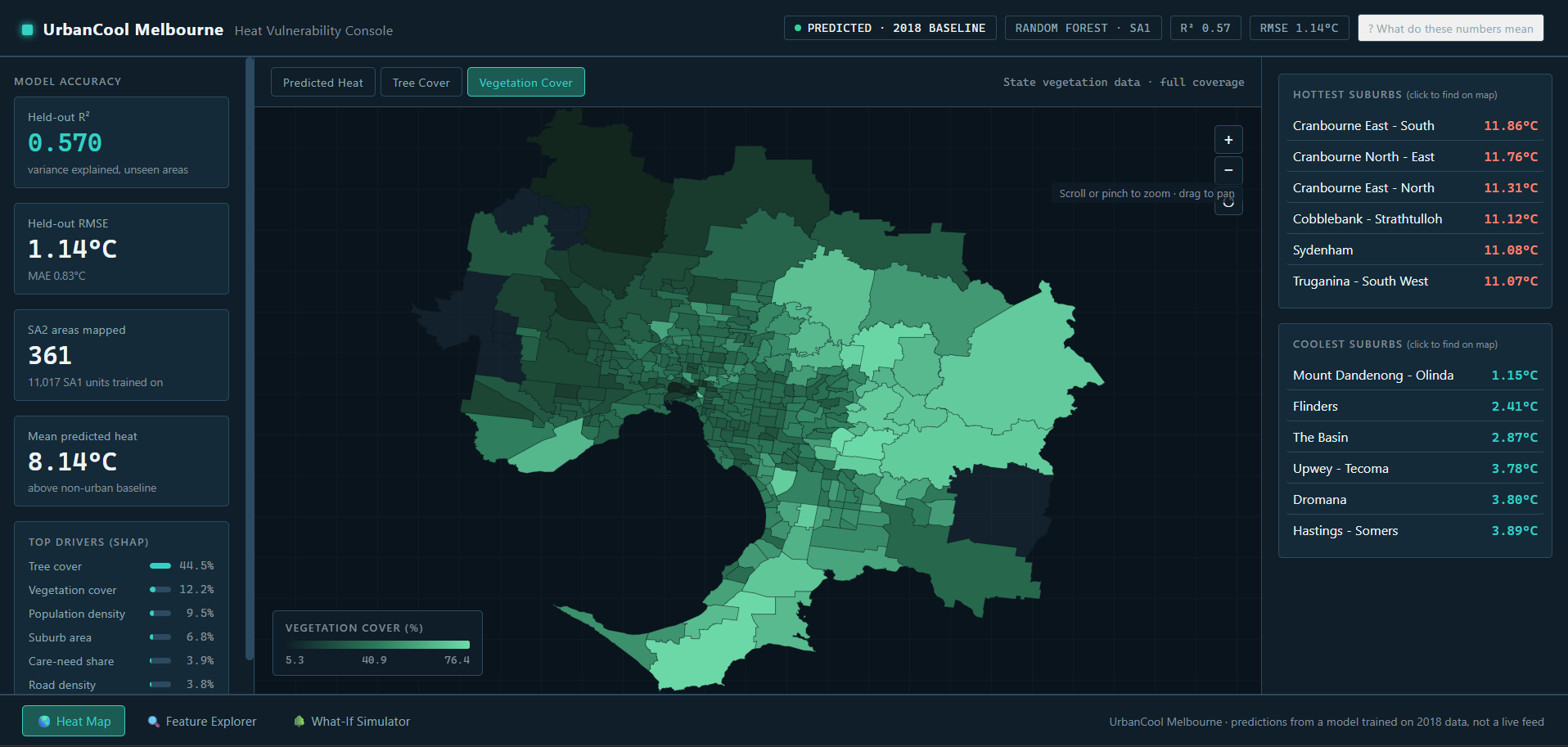This screenshot has height=747, width=1568.
Task: Click the 'COOLEST SUBURBS' panel heading
Action: click(1347, 344)
